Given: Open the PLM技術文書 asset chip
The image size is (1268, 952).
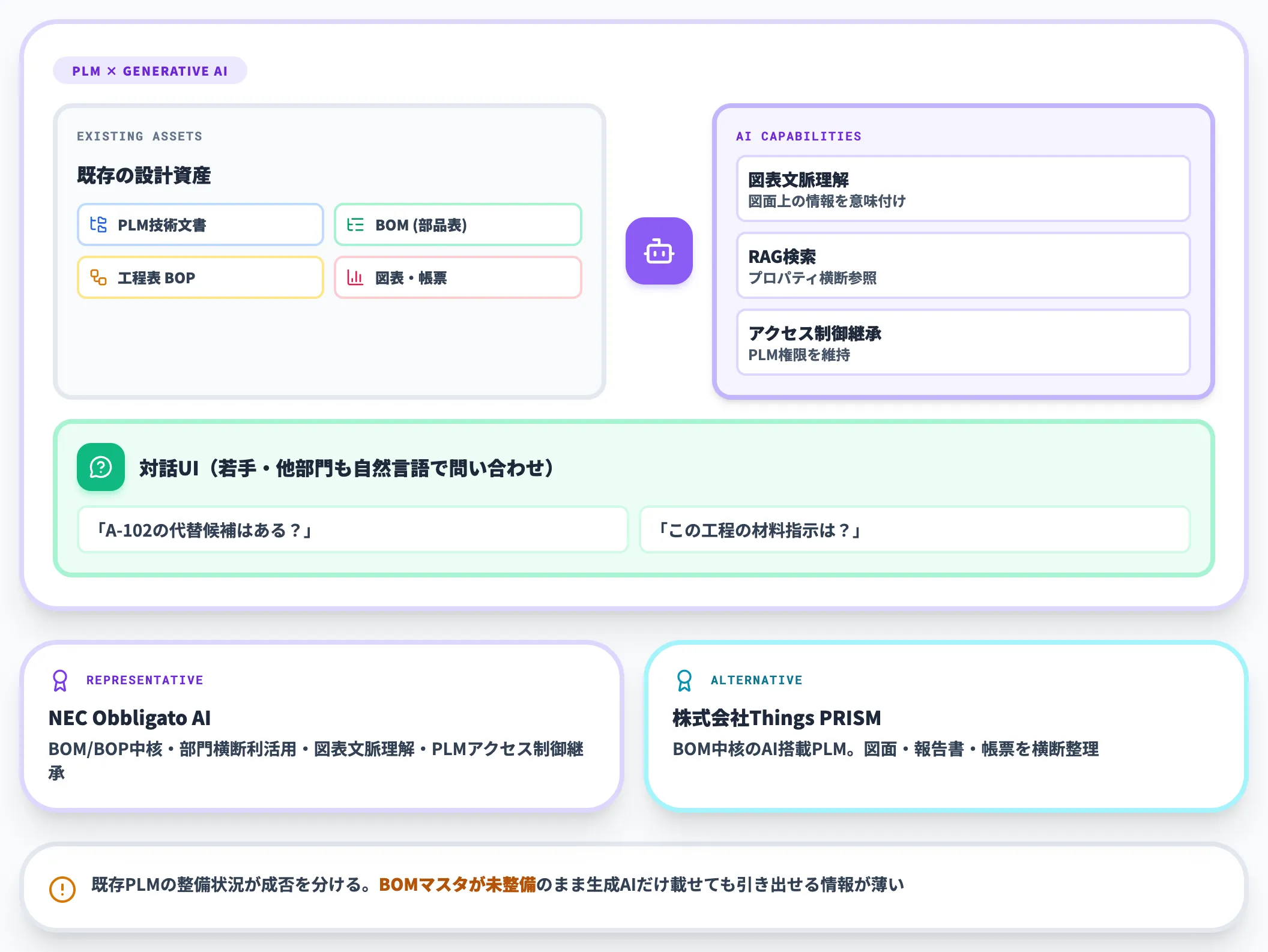Looking at the screenshot, I should tap(201, 224).
